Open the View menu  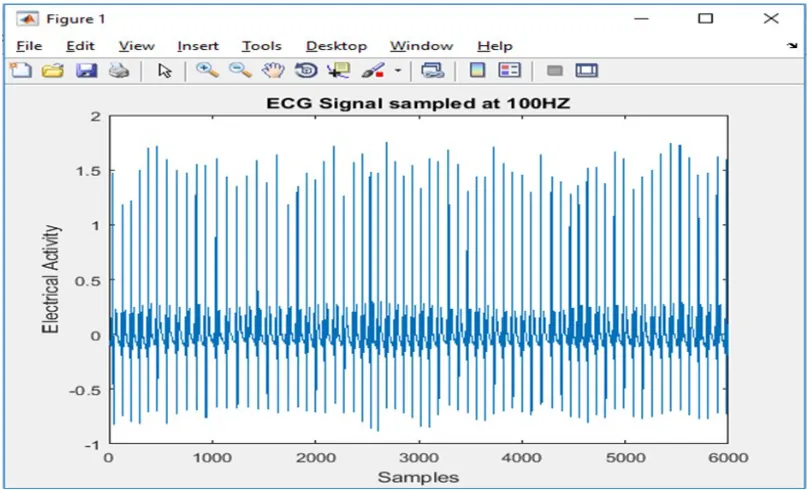click(x=137, y=46)
